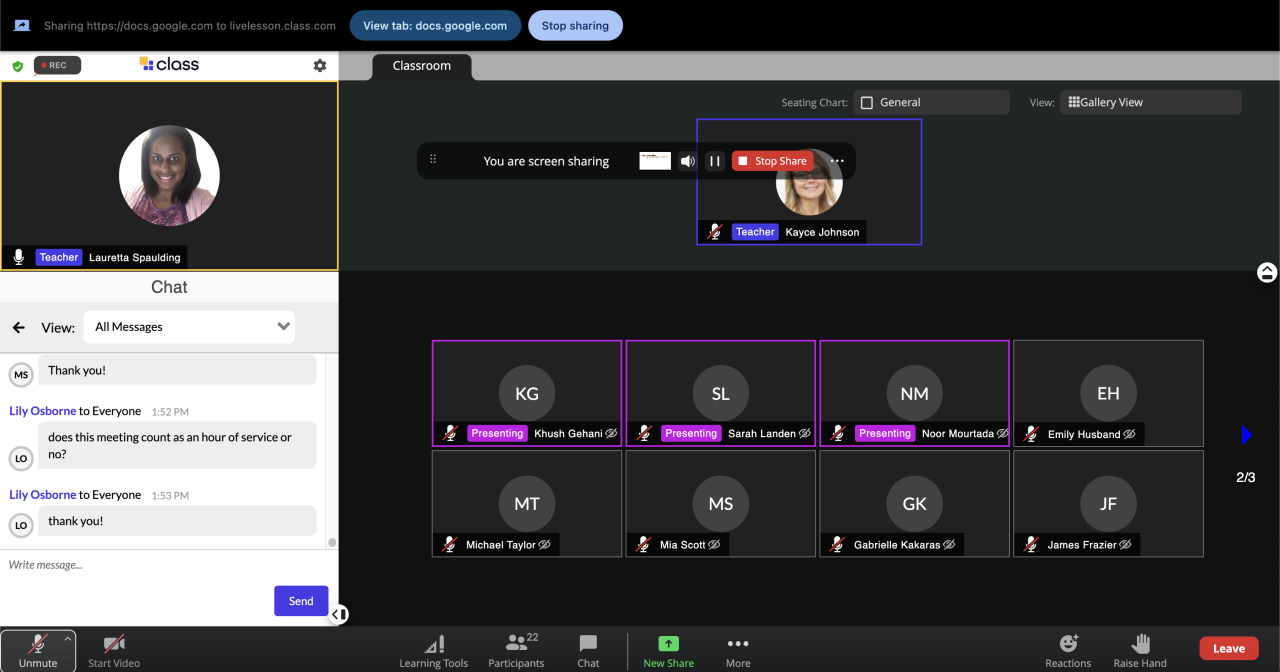Open Learning Tools
The width and height of the screenshot is (1280, 672).
(x=434, y=651)
